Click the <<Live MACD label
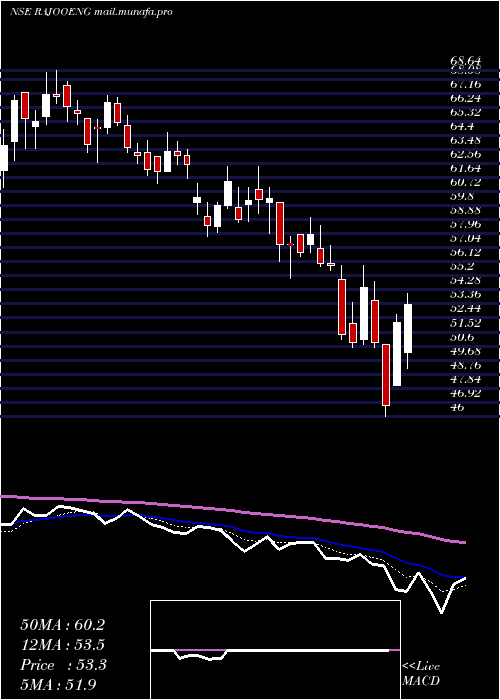The image size is (500, 700). [x=421, y=674]
